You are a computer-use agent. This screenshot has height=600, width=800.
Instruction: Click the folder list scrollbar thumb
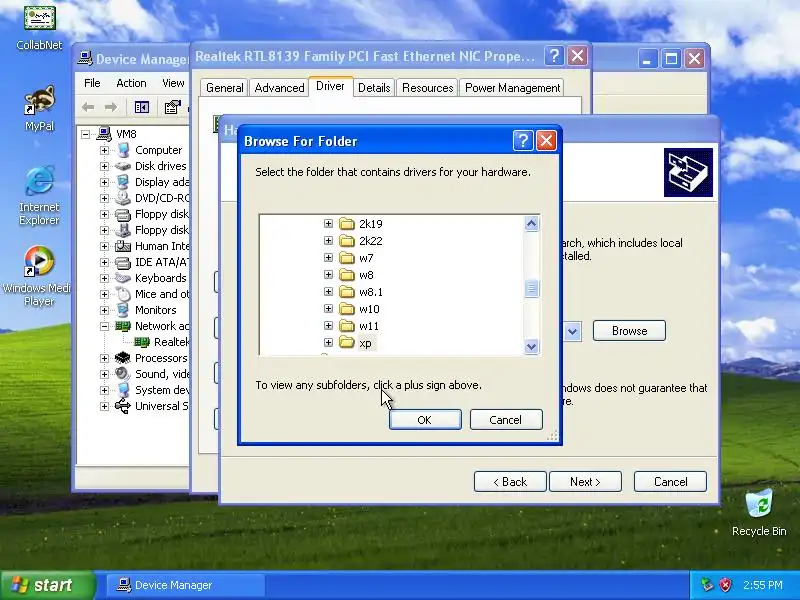click(x=531, y=289)
